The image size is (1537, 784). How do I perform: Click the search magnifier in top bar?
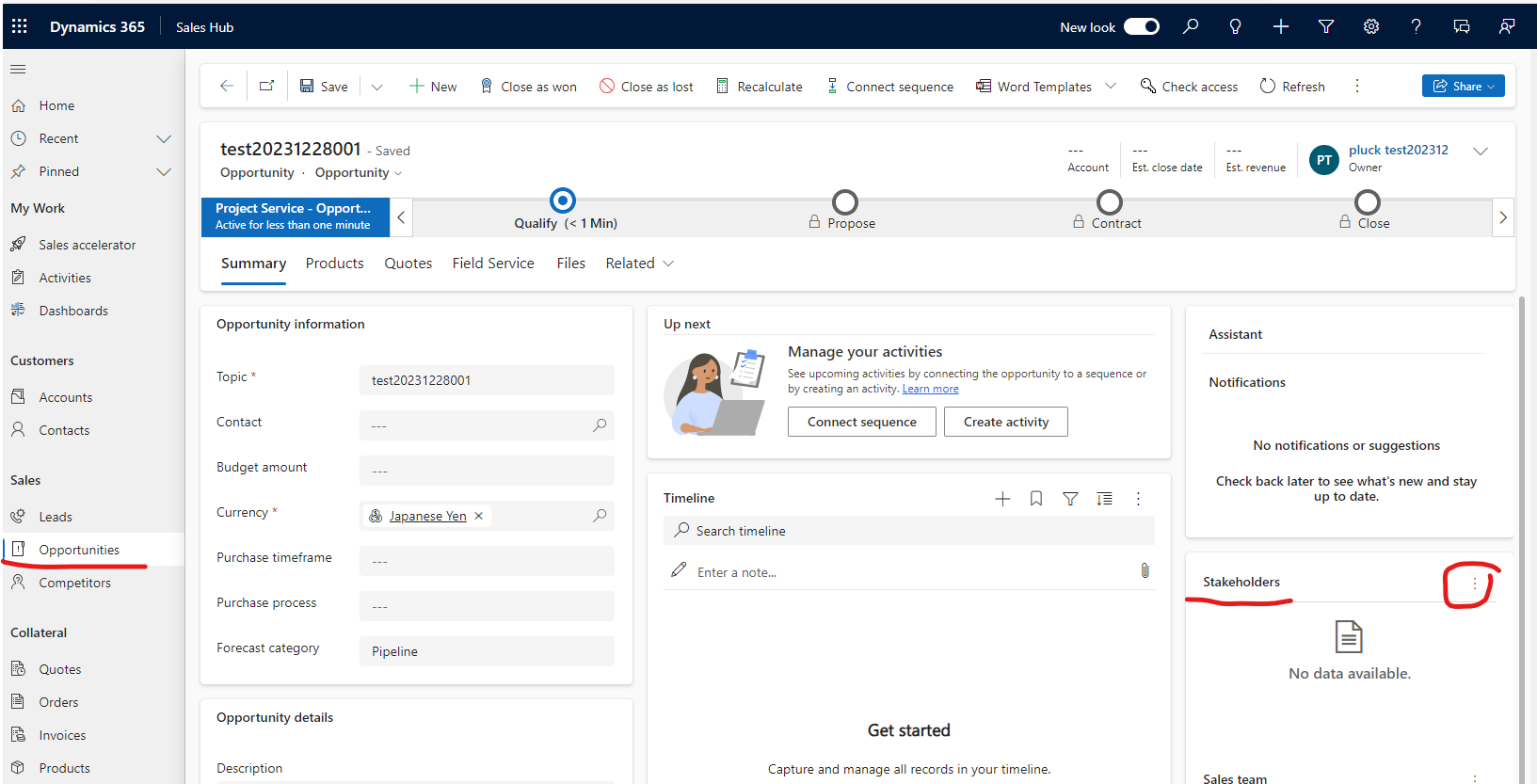[x=1191, y=26]
